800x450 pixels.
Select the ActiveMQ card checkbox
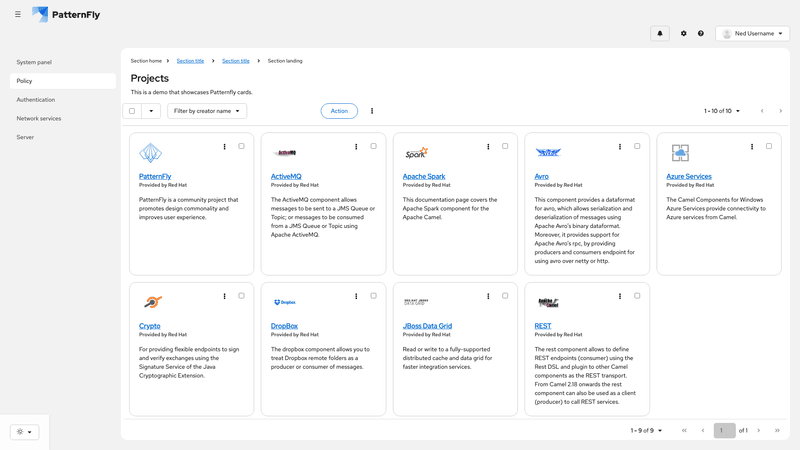[373, 146]
